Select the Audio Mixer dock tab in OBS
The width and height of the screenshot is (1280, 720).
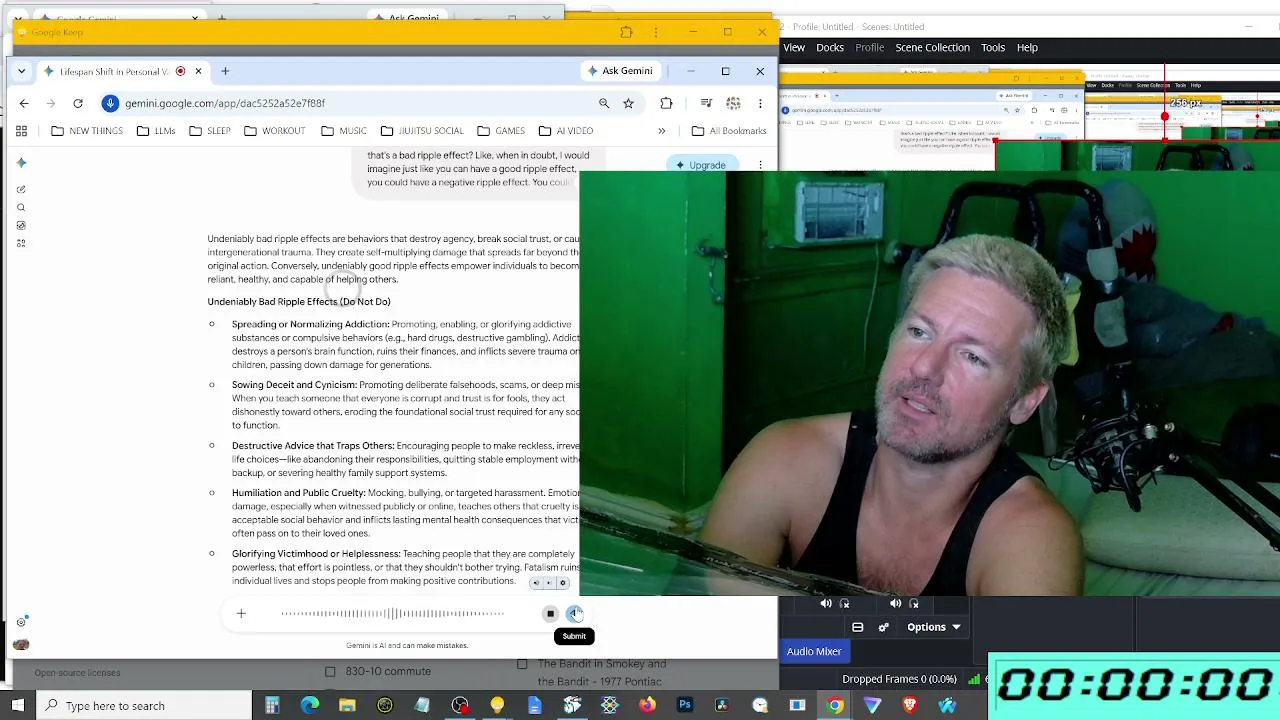point(814,652)
